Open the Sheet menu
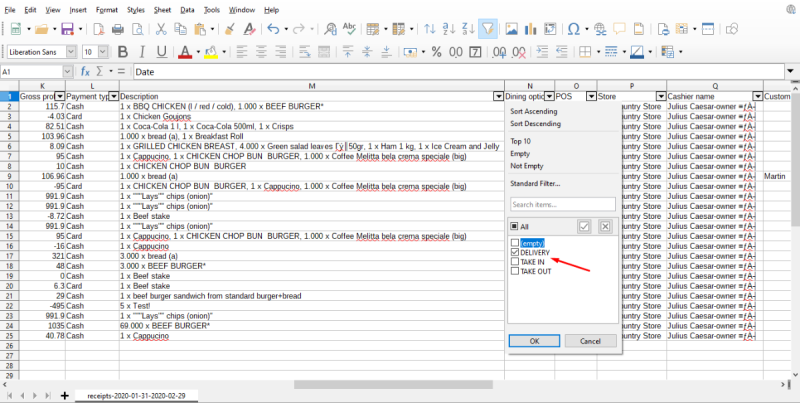Image resolution: width=800 pixels, height=403 pixels. [161, 9]
